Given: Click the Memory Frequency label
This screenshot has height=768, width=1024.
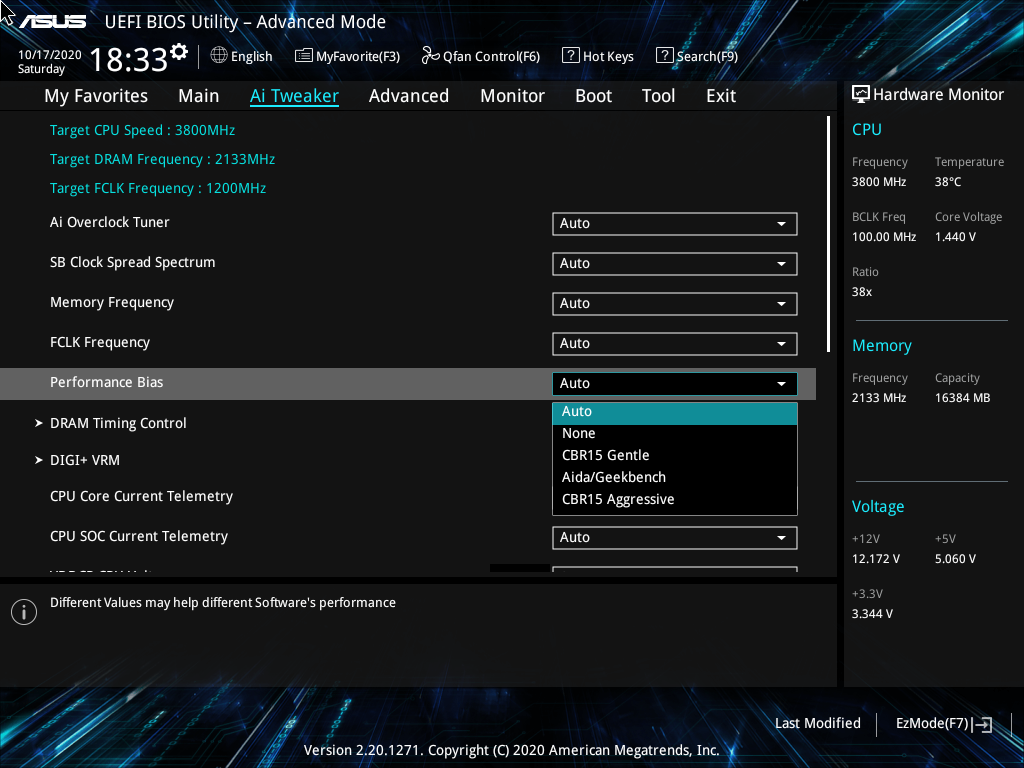Looking at the screenshot, I should [x=112, y=302].
